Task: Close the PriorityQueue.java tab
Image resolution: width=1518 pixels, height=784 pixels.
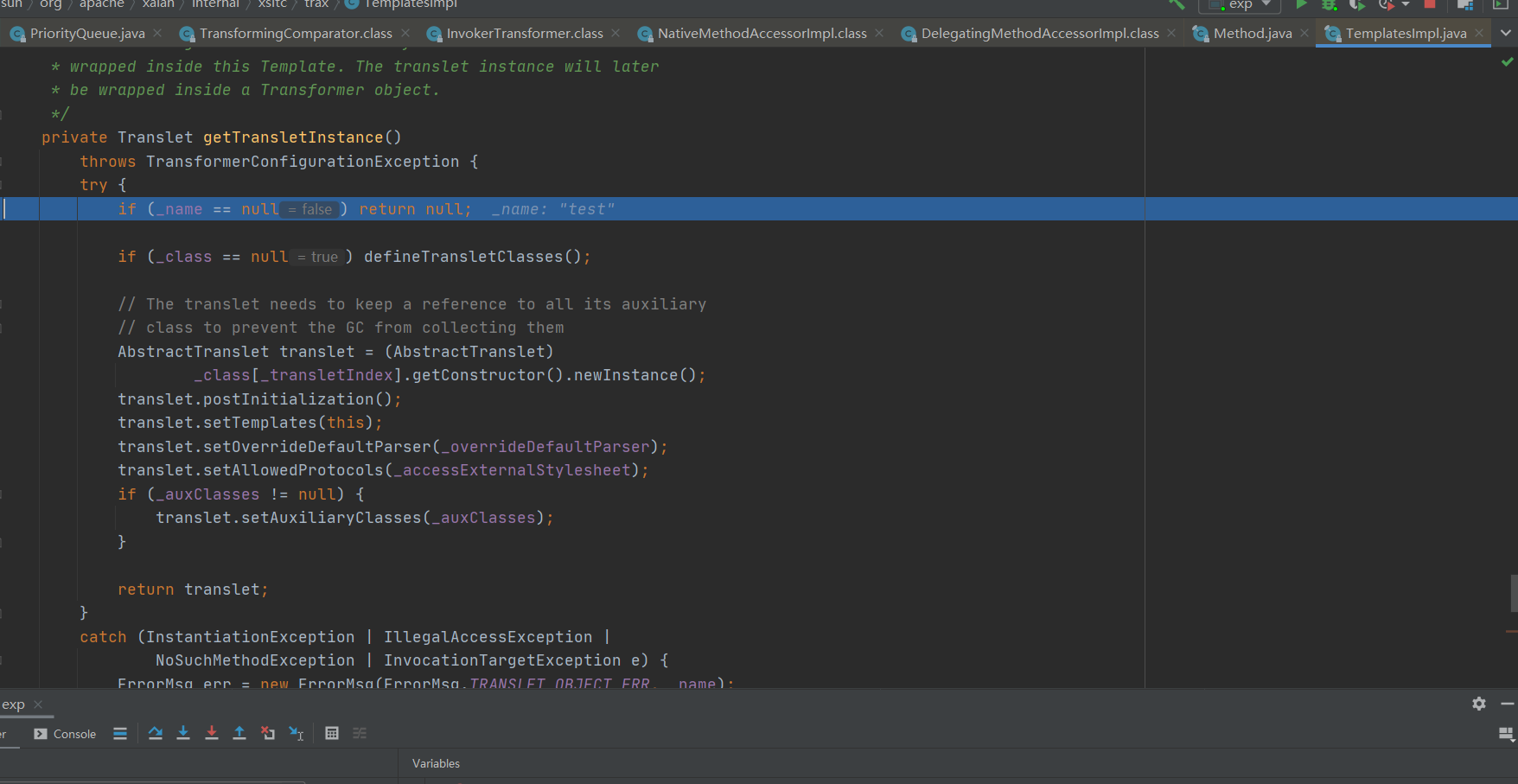Action: (x=157, y=33)
